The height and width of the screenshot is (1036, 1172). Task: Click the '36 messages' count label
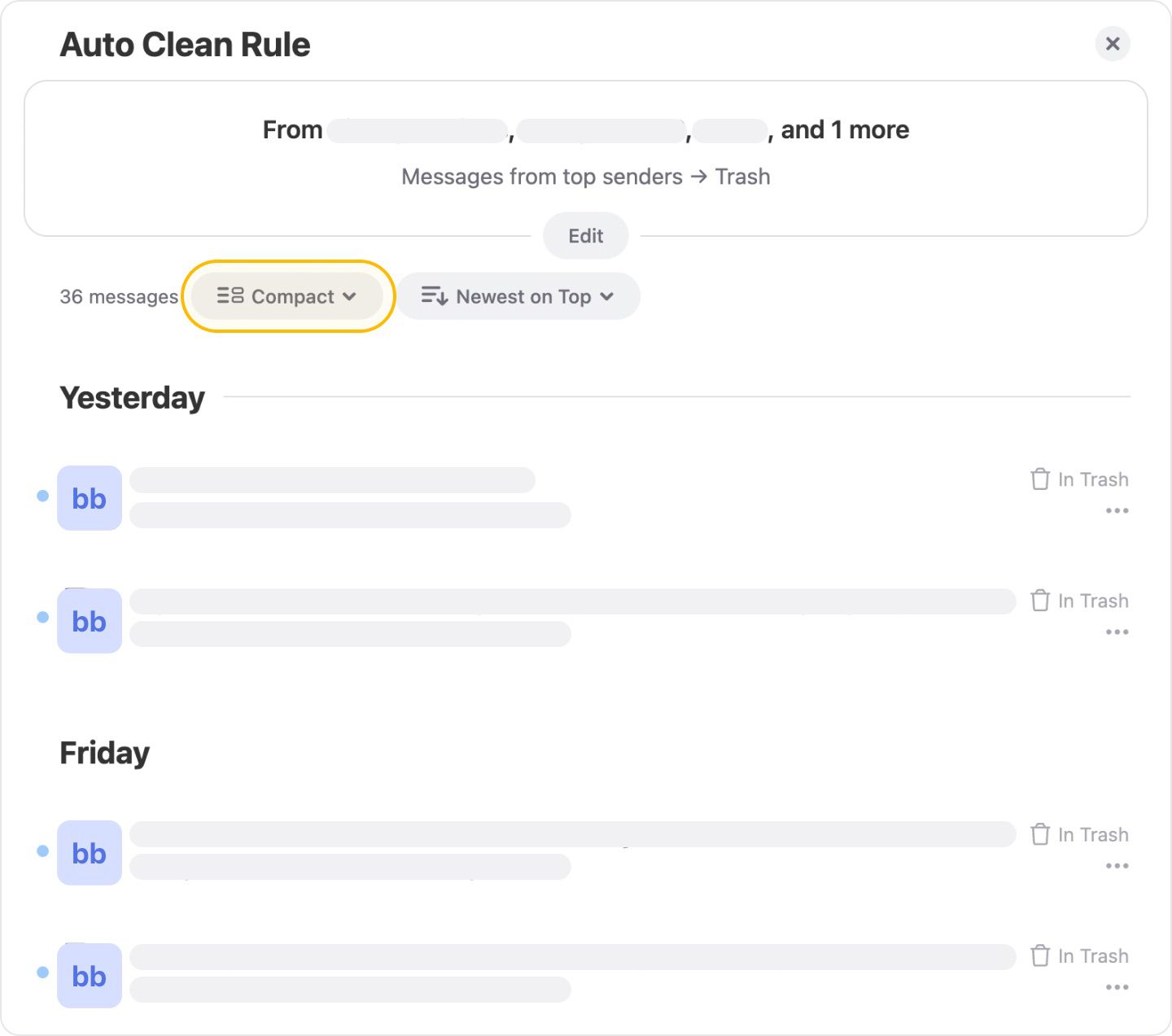click(119, 296)
